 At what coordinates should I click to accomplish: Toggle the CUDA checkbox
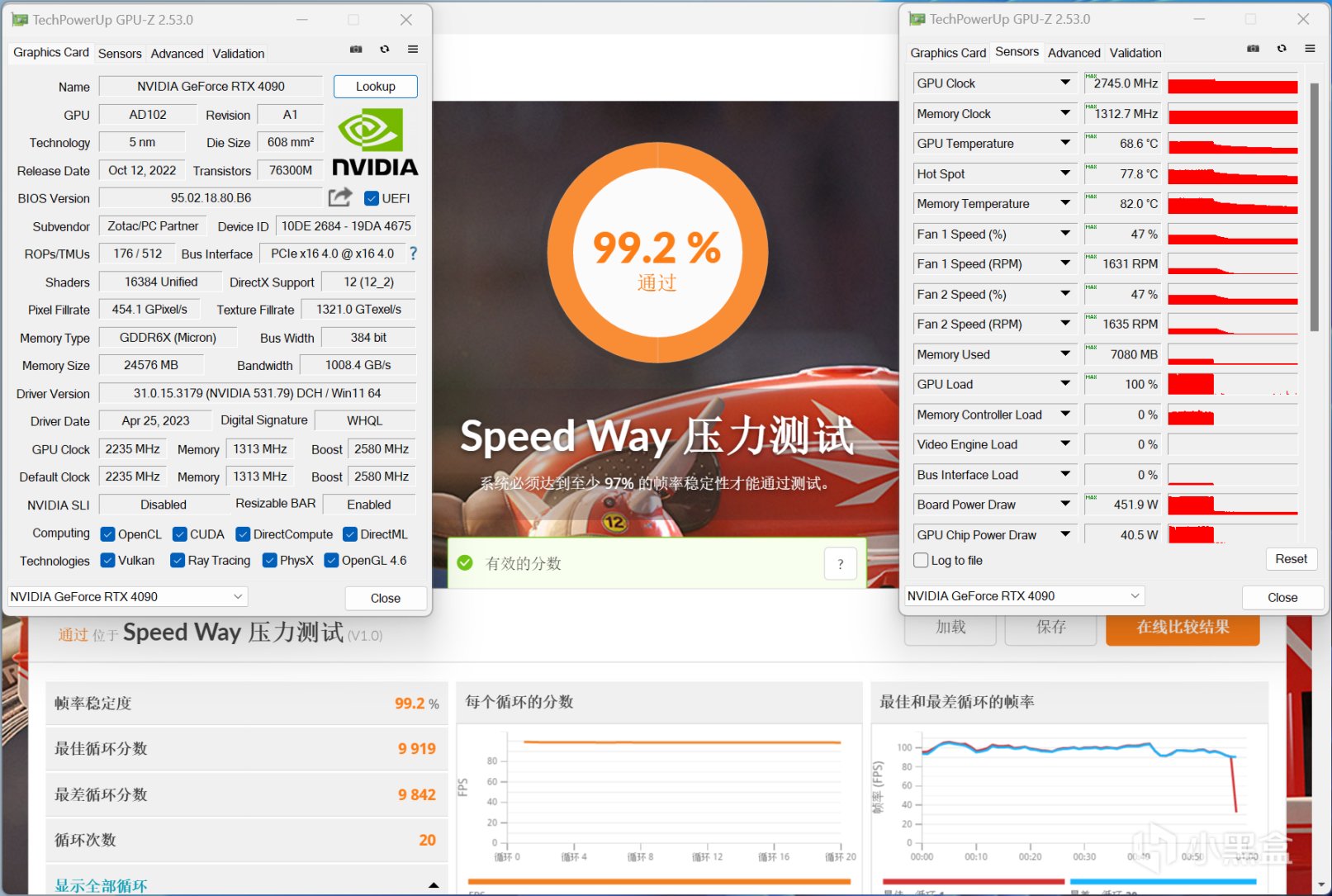[179, 534]
